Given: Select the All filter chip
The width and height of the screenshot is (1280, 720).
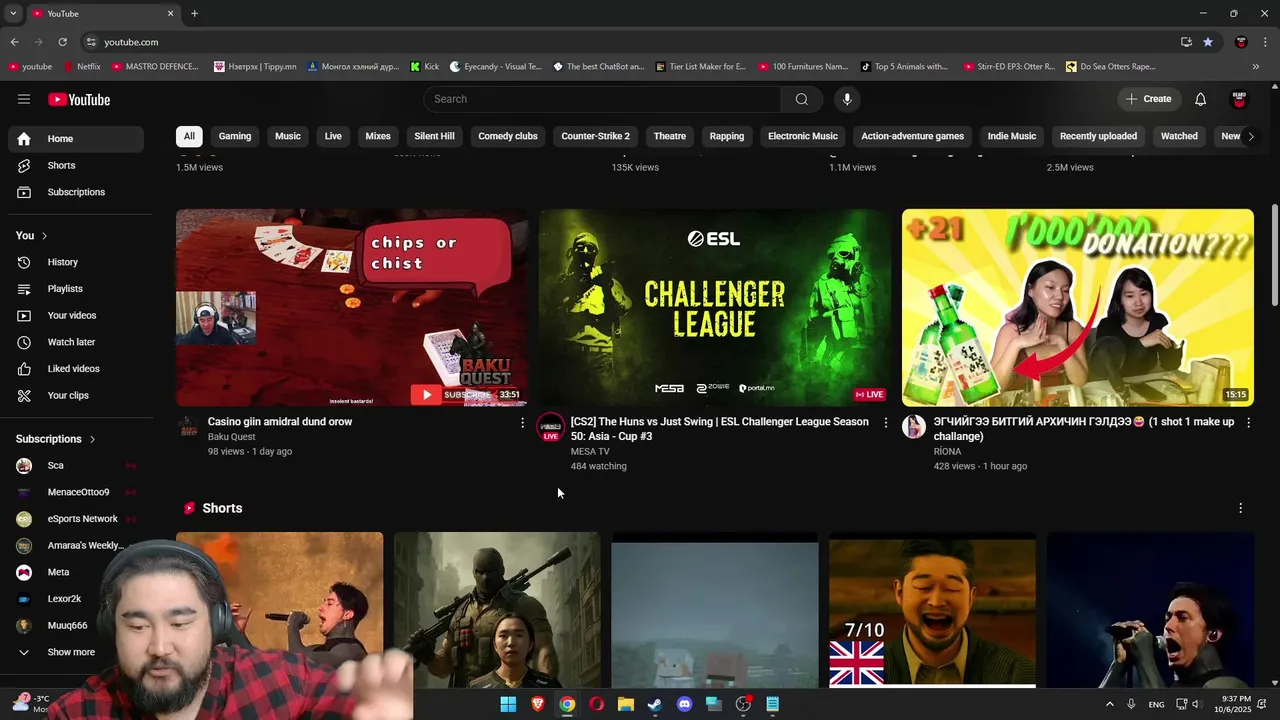Looking at the screenshot, I should tap(189, 136).
